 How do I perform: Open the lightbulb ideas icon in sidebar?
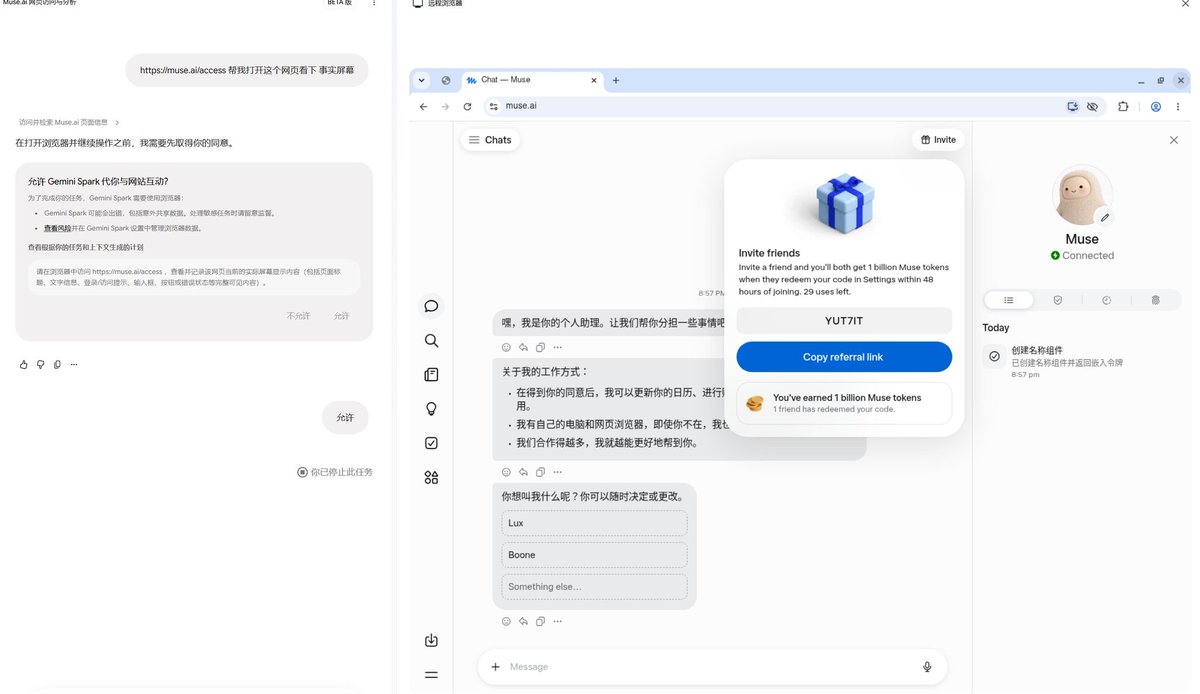pos(431,409)
